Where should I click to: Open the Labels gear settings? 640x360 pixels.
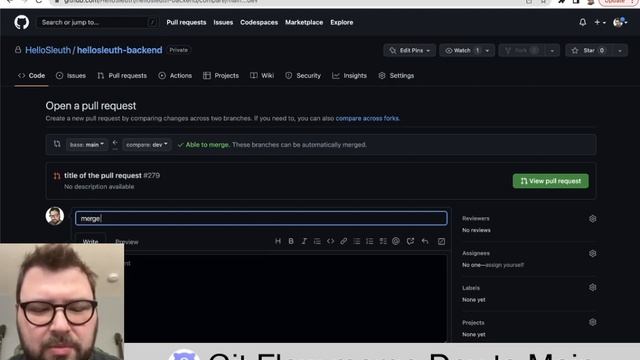593,287
